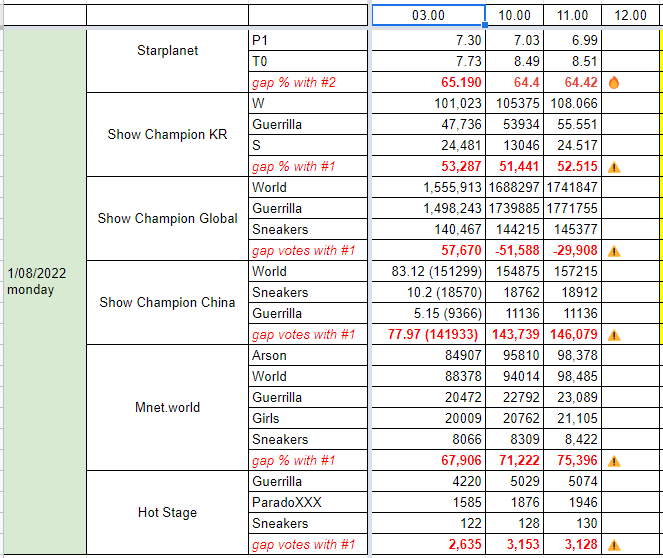Select the 1/08/2022 monday date cell
The image size is (663, 558).
(44, 292)
